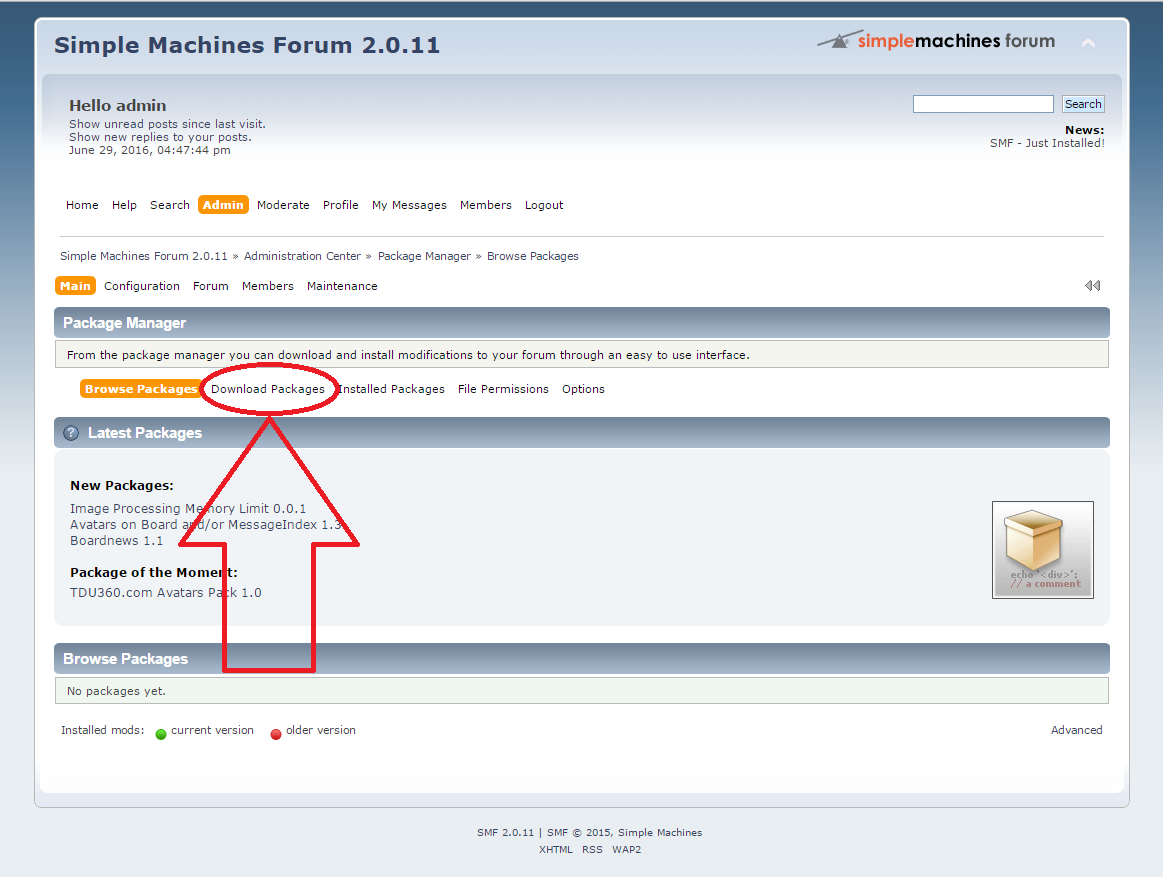Click inside the search input field
The height and width of the screenshot is (877, 1163).
pos(982,103)
